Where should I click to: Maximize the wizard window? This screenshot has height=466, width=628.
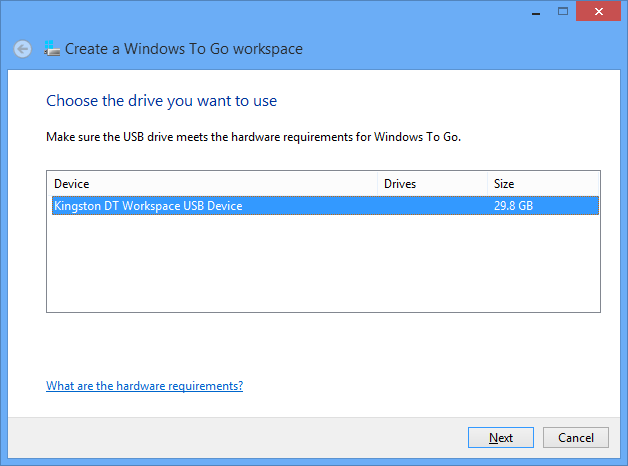click(x=563, y=12)
